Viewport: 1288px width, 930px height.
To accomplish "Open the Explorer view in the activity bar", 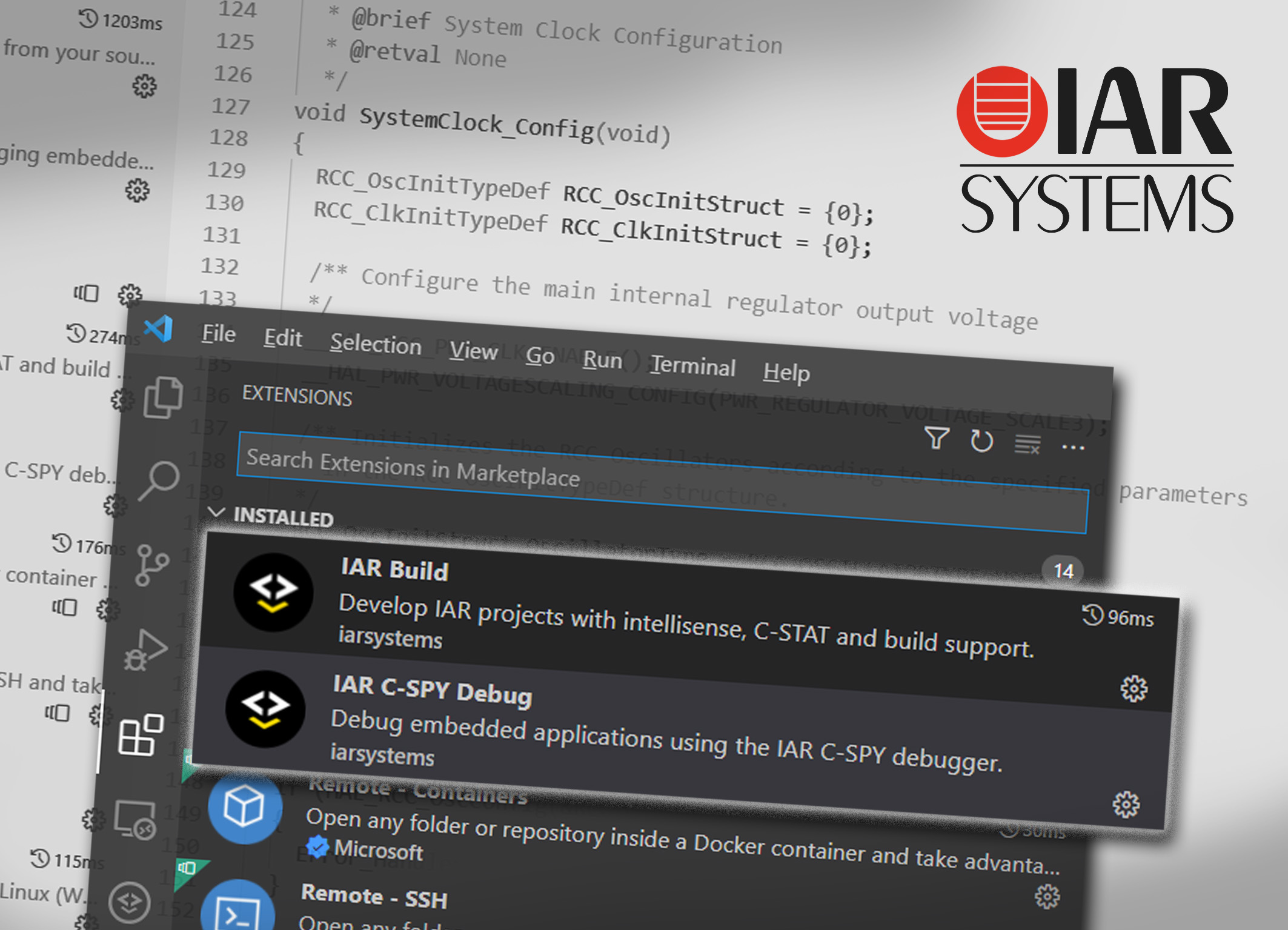I will [x=162, y=397].
